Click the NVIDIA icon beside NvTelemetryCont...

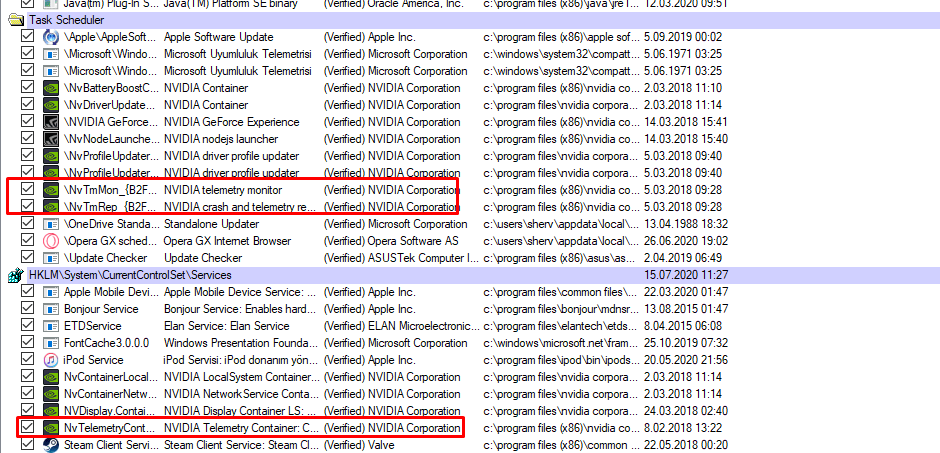tap(51, 428)
